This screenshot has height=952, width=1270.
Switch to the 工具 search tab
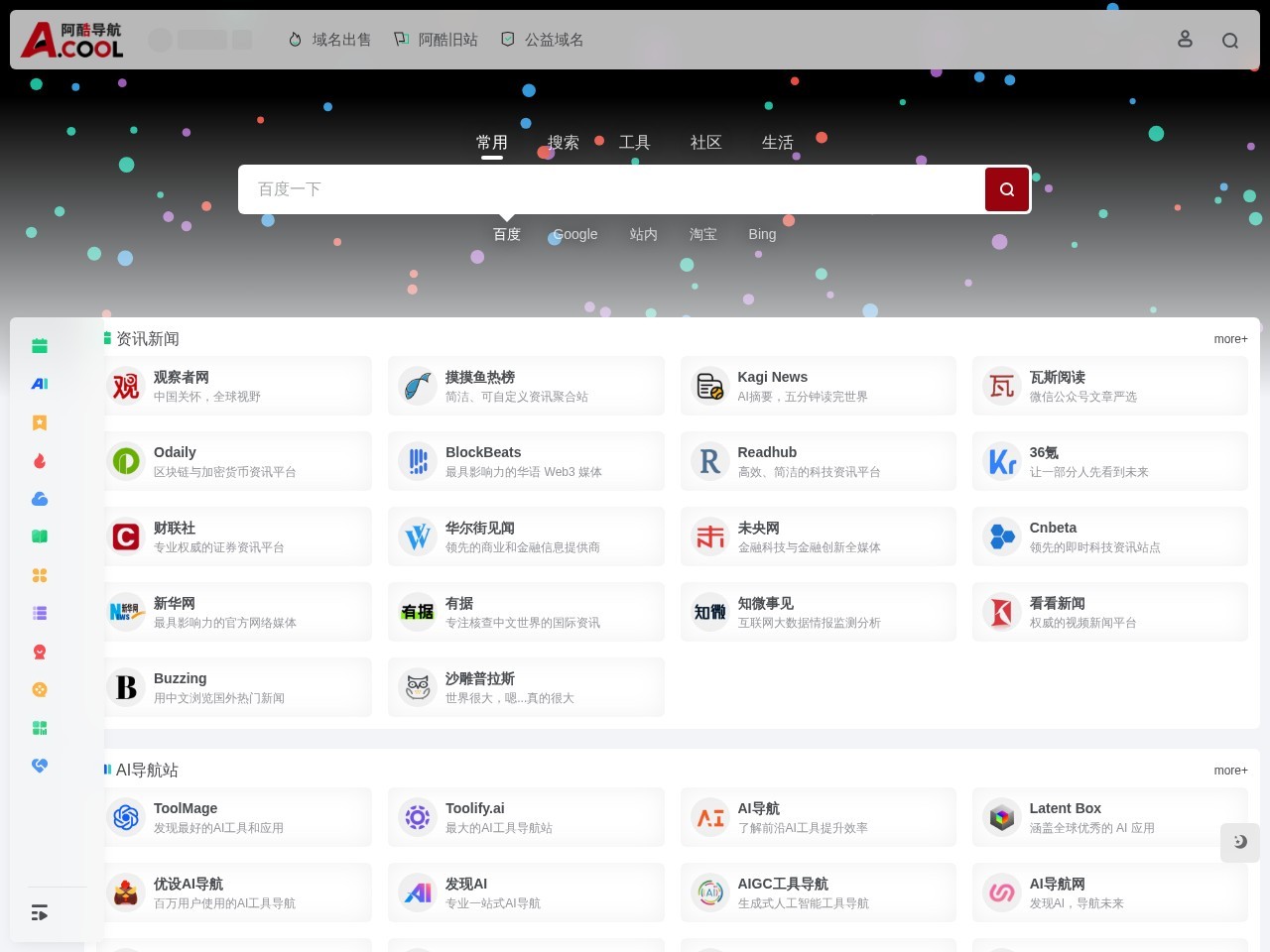[x=635, y=143]
